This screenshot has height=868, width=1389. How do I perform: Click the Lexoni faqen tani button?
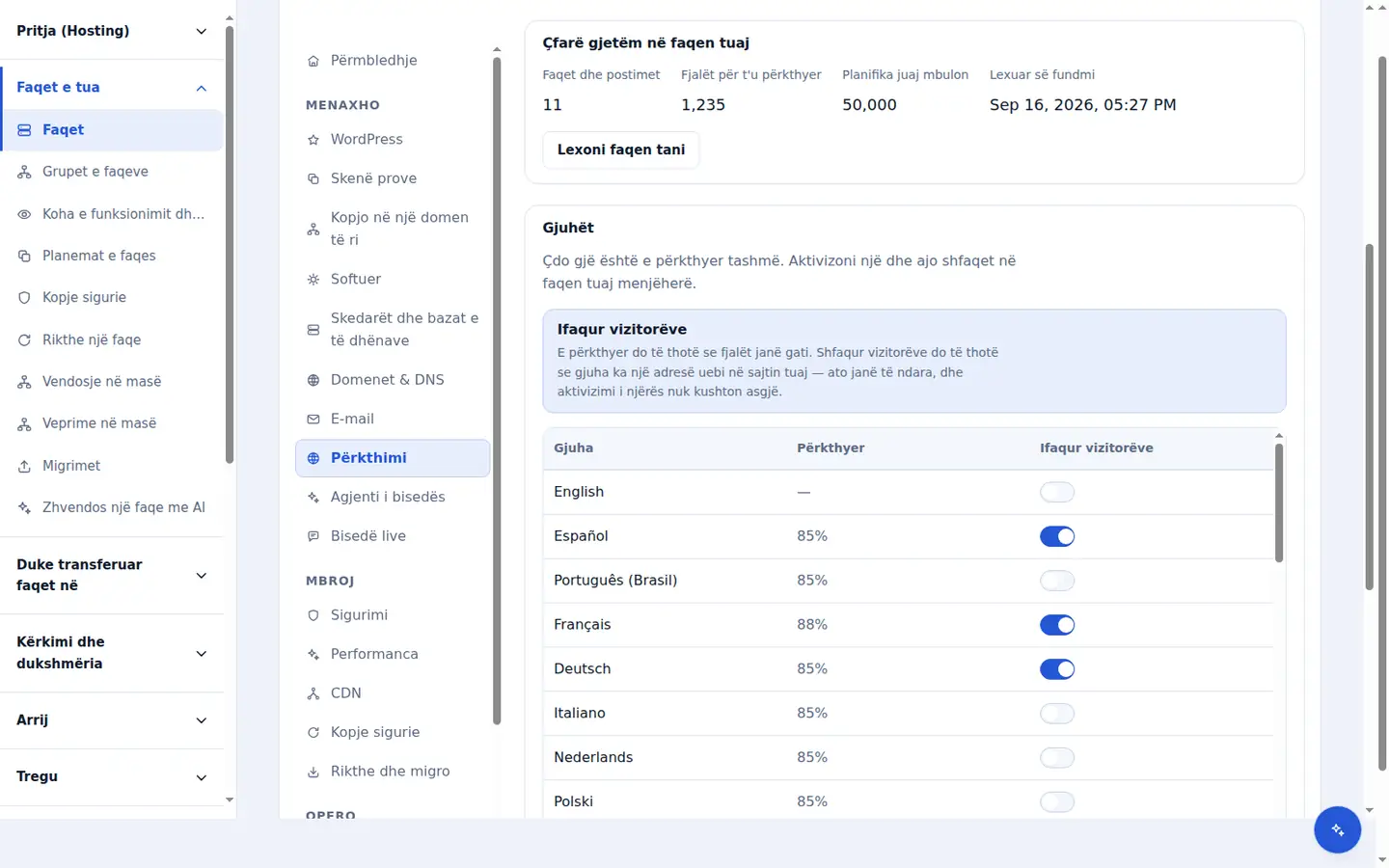coord(621,149)
